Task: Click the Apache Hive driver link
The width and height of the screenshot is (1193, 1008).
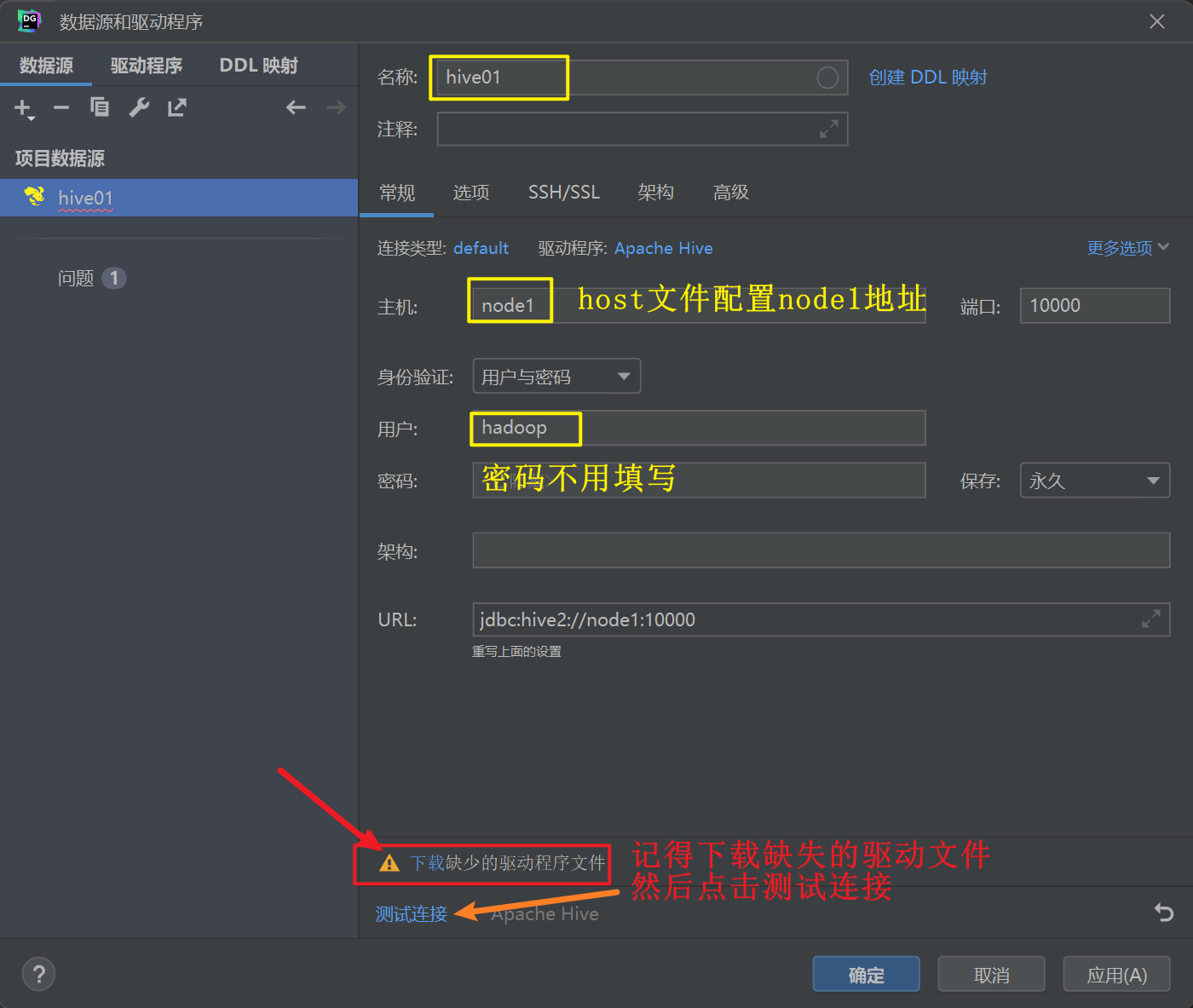Action: tap(664, 248)
